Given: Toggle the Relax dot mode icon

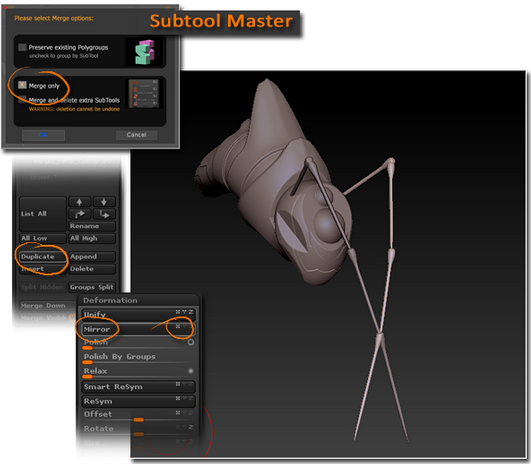Looking at the screenshot, I should (x=191, y=371).
